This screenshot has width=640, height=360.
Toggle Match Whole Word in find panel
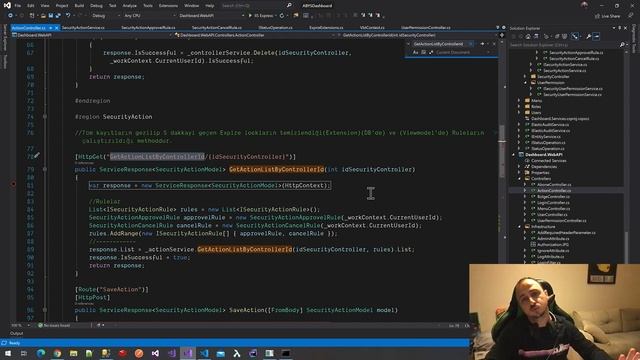(423, 52)
